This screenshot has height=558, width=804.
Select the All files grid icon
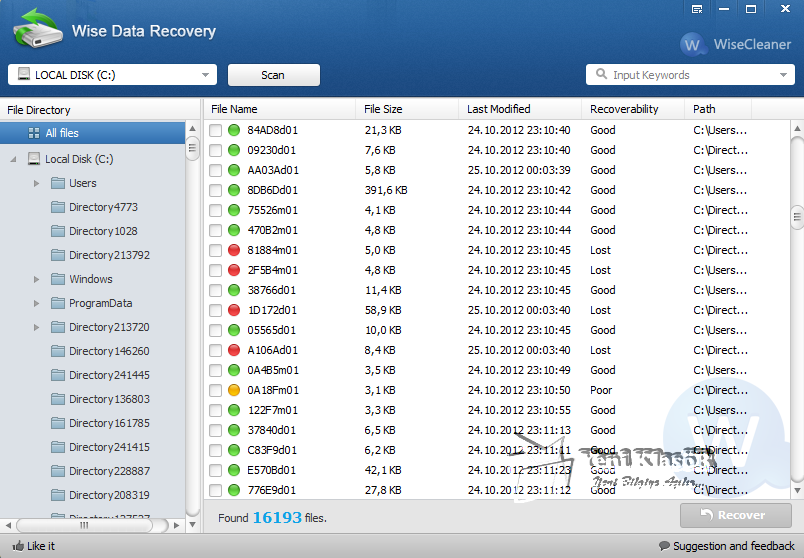[x=34, y=133]
